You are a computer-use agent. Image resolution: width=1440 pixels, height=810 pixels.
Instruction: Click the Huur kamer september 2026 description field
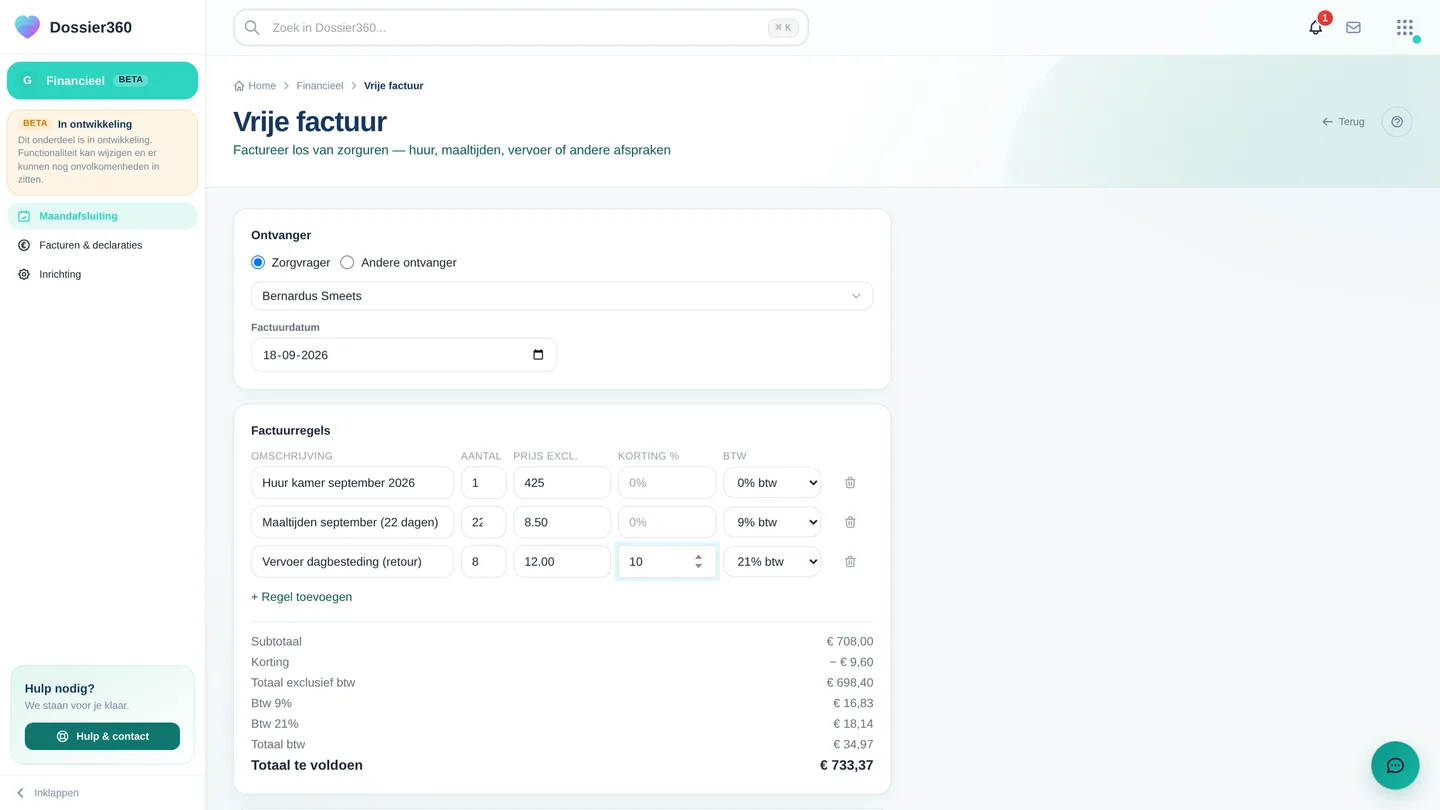352,483
